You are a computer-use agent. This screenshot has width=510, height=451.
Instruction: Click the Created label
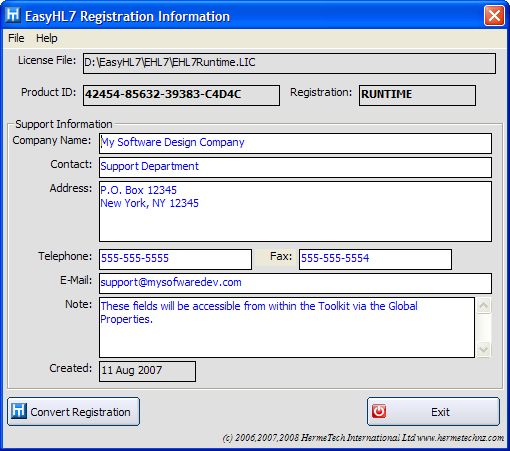click(x=71, y=368)
